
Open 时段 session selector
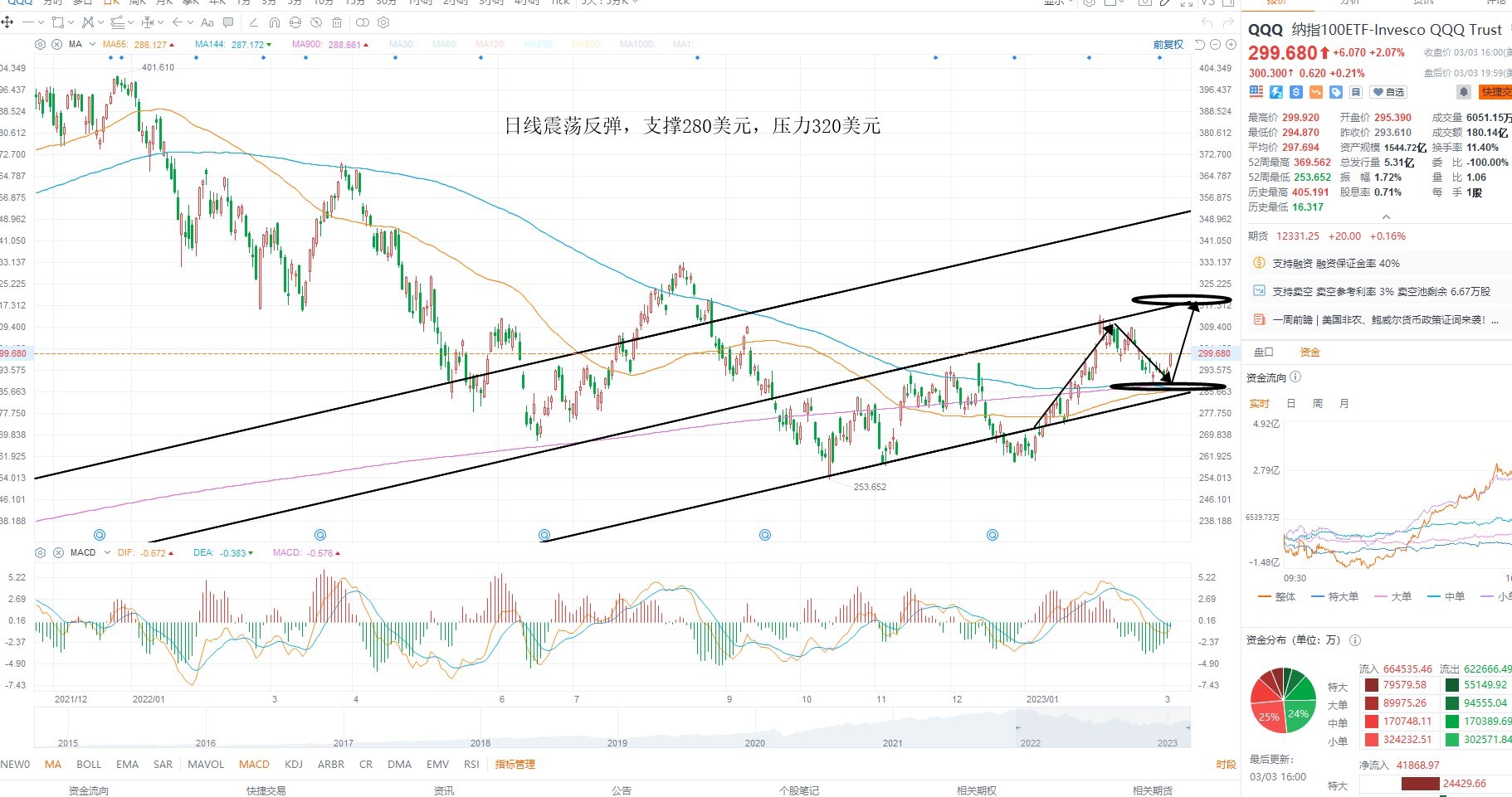1226,765
